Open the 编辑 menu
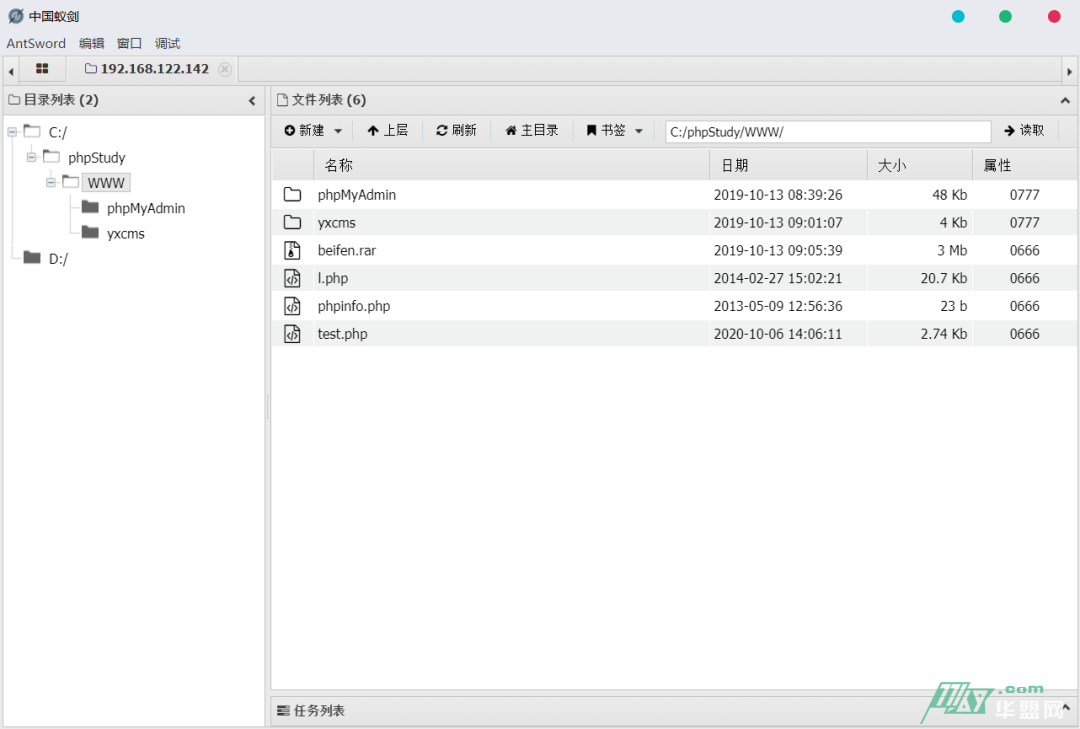The height and width of the screenshot is (729, 1080). pyautogui.click(x=91, y=44)
